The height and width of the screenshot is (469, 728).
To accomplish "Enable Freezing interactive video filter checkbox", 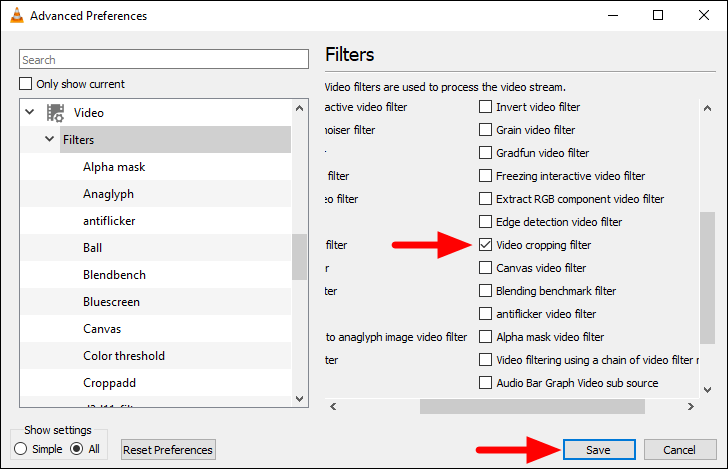I will click(485, 176).
